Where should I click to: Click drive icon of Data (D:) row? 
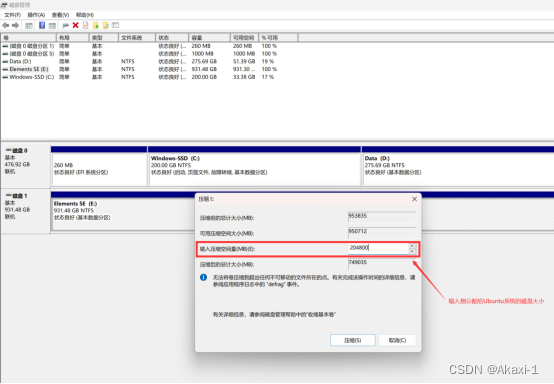(5, 61)
